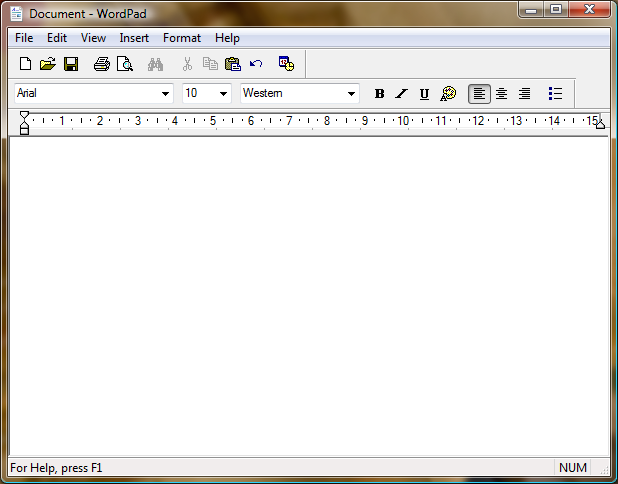This screenshot has width=618, height=484.
Task: Open the Format menu
Action: coord(182,38)
